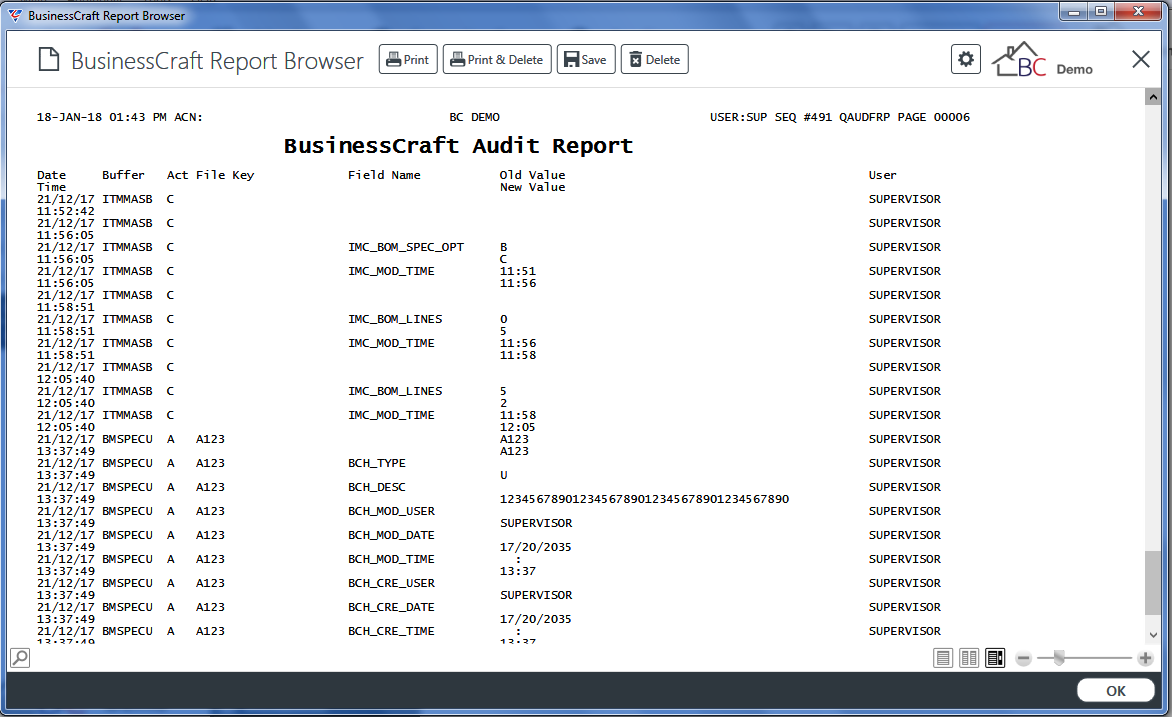
Task: Click the 'BusinessCraft Report Browser' heading
Action: [x=218, y=61]
